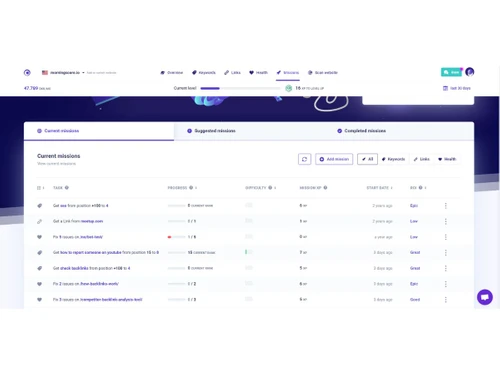Switch to Current missions tab

99,131
